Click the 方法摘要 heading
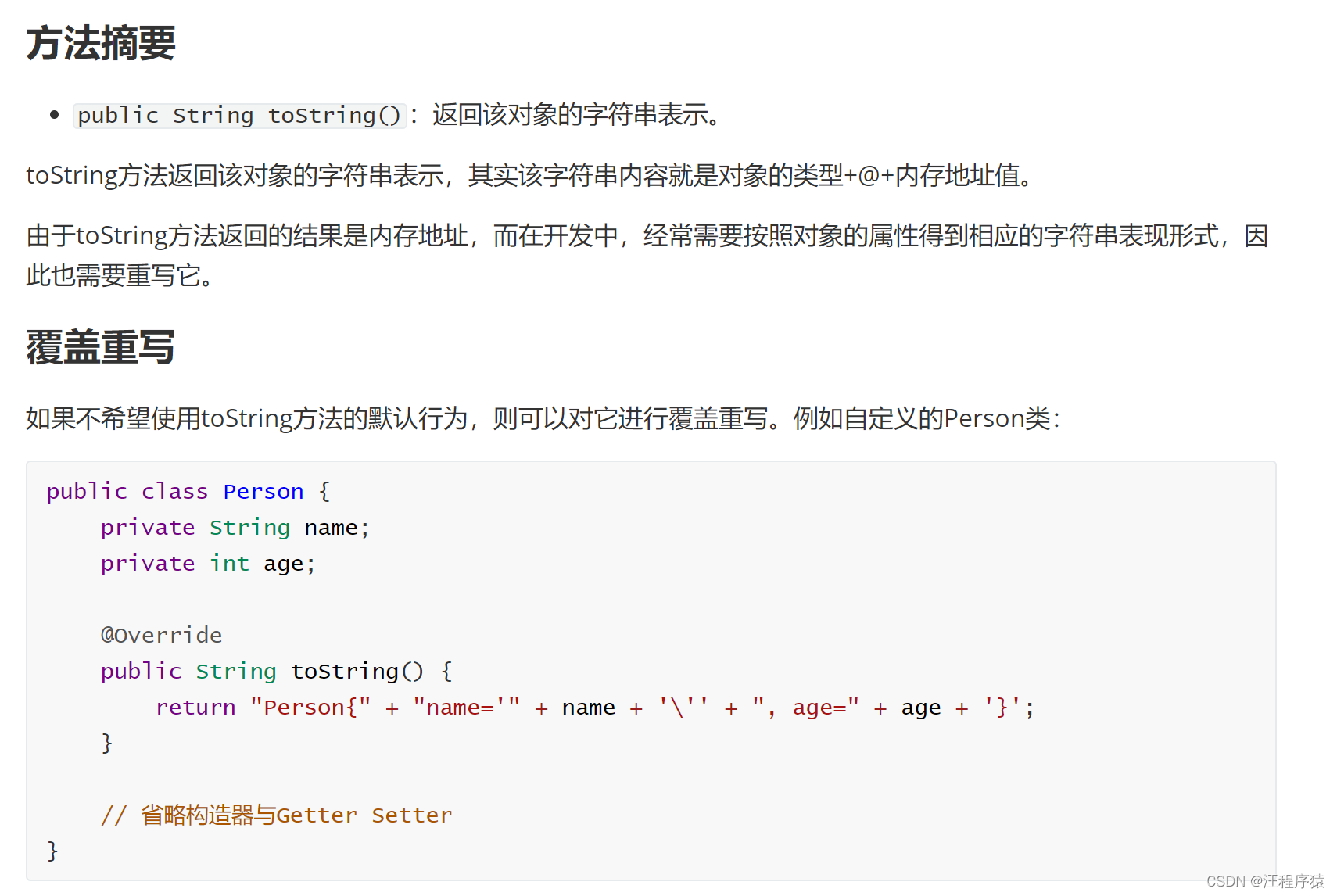The height and width of the screenshot is (896, 1337). (101, 44)
